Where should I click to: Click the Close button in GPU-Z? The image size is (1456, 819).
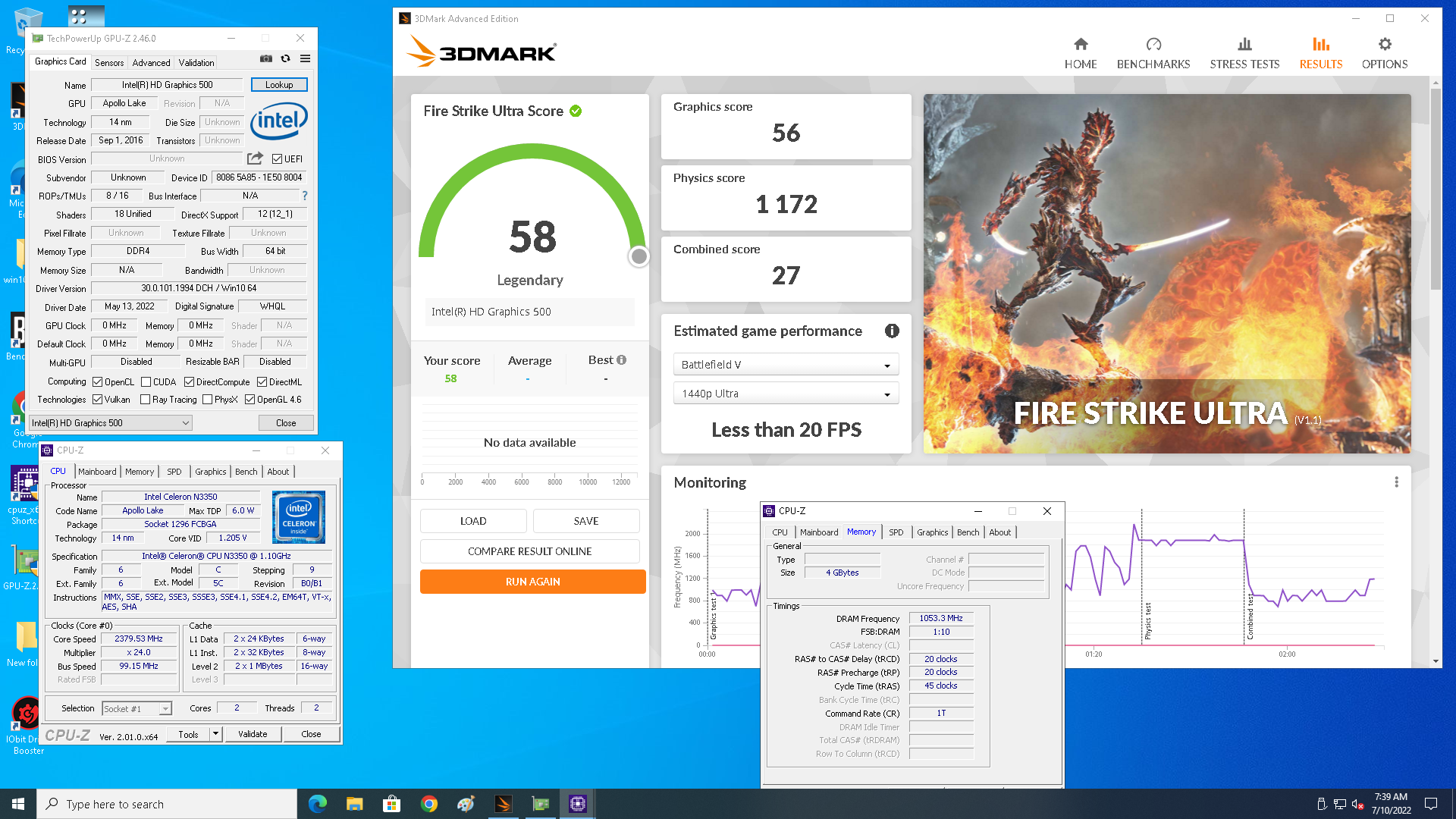(286, 423)
